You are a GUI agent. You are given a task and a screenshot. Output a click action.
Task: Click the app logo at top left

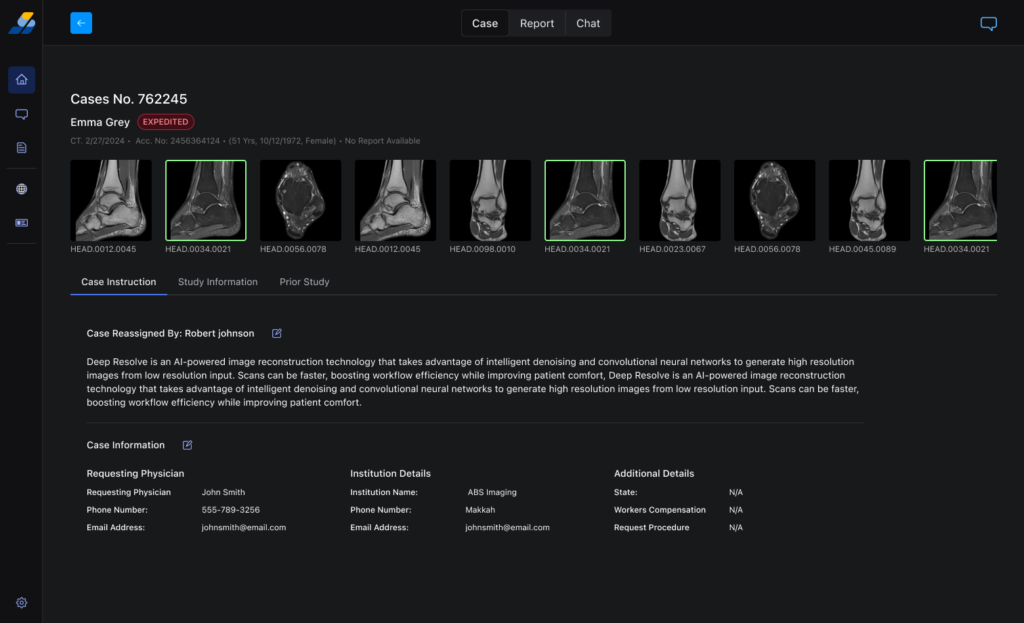pos(22,23)
